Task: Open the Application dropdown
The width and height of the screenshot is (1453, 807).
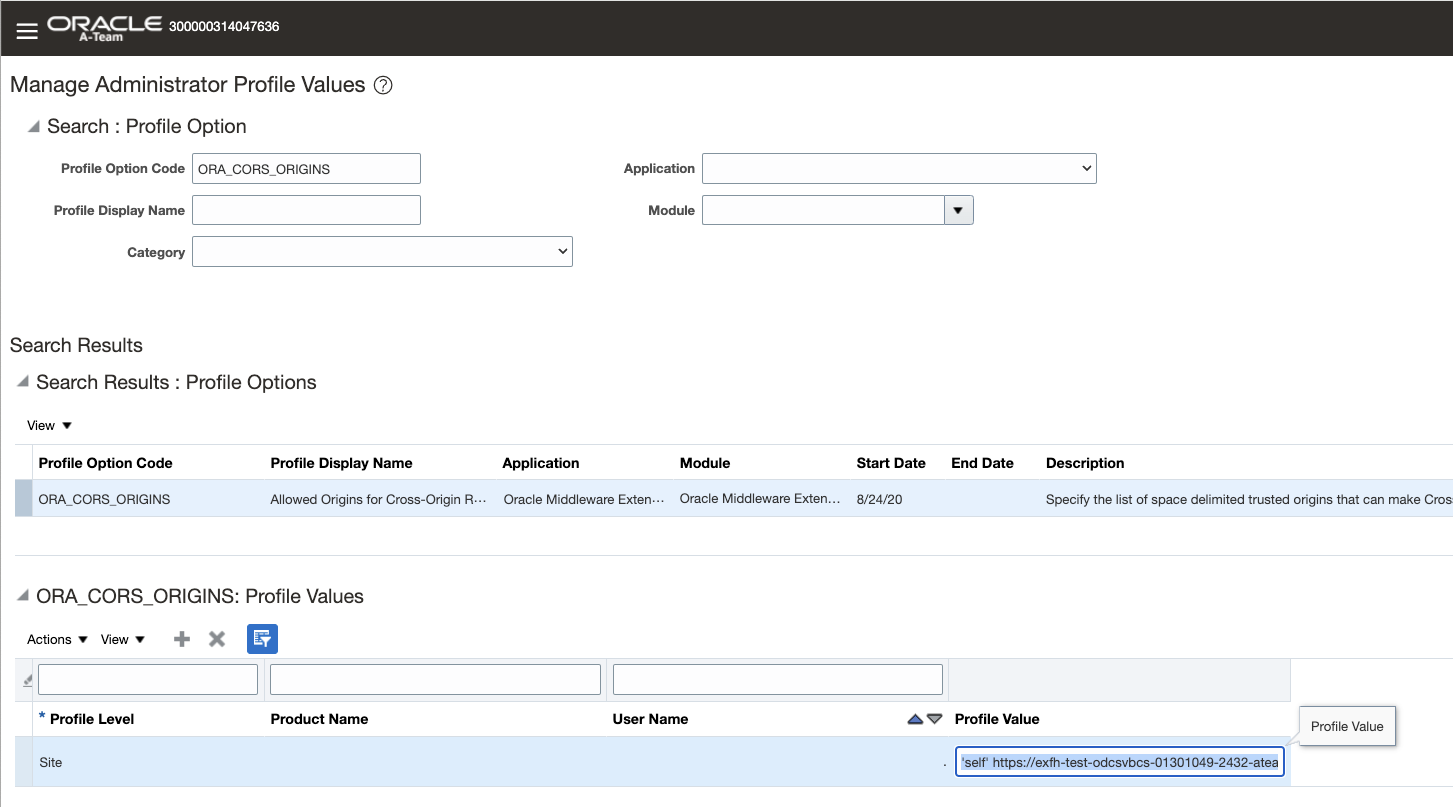Action: coord(899,169)
